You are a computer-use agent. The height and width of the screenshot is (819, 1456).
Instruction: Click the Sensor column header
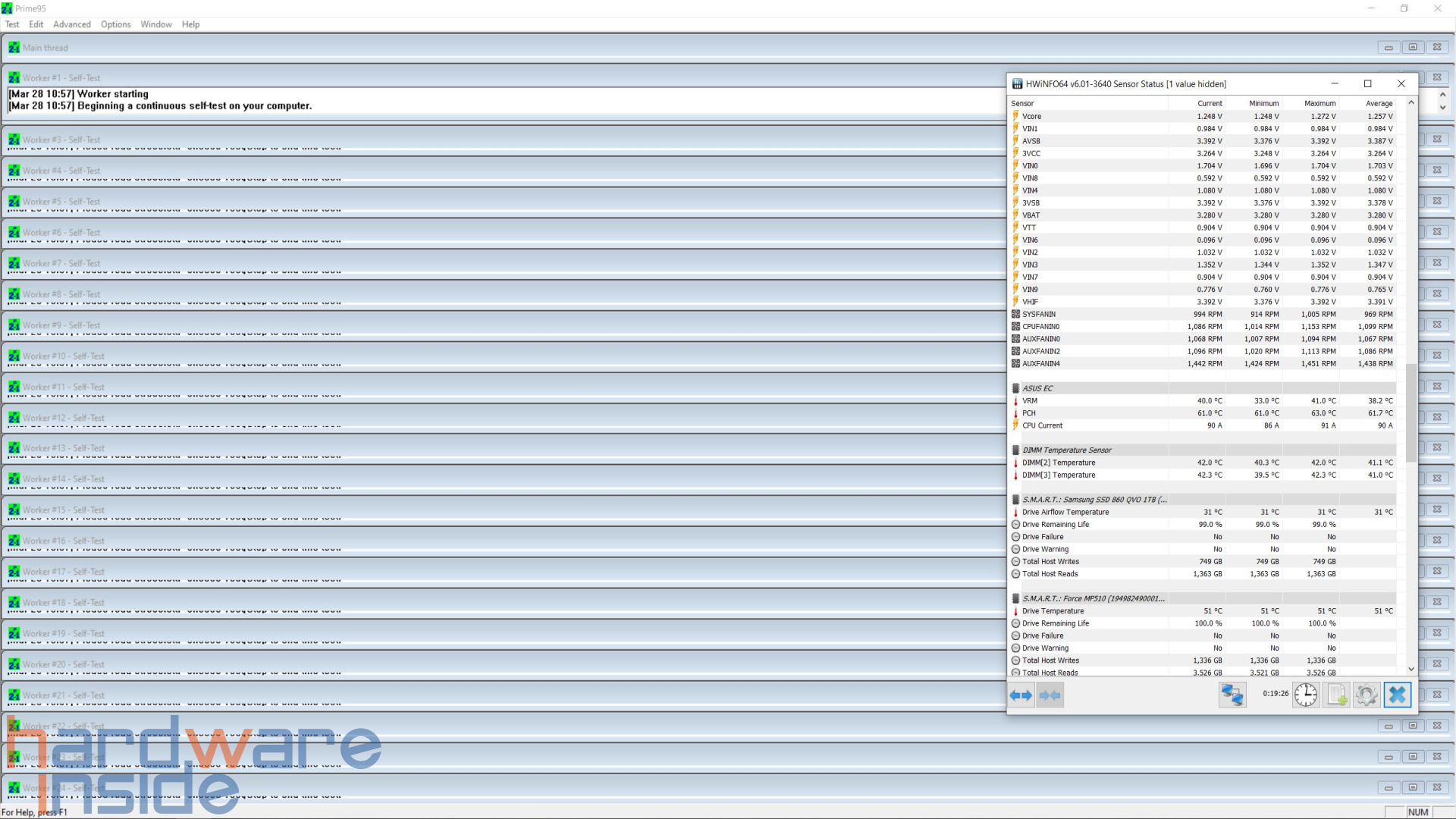(1088, 103)
